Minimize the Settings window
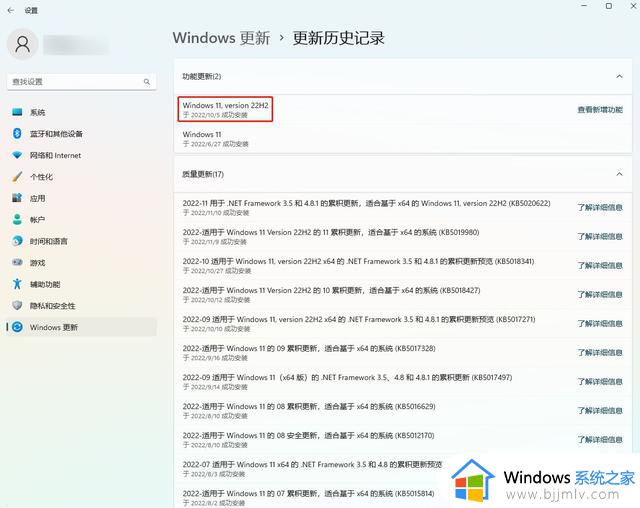Screen dimensions: 640x508 pos(584,6)
